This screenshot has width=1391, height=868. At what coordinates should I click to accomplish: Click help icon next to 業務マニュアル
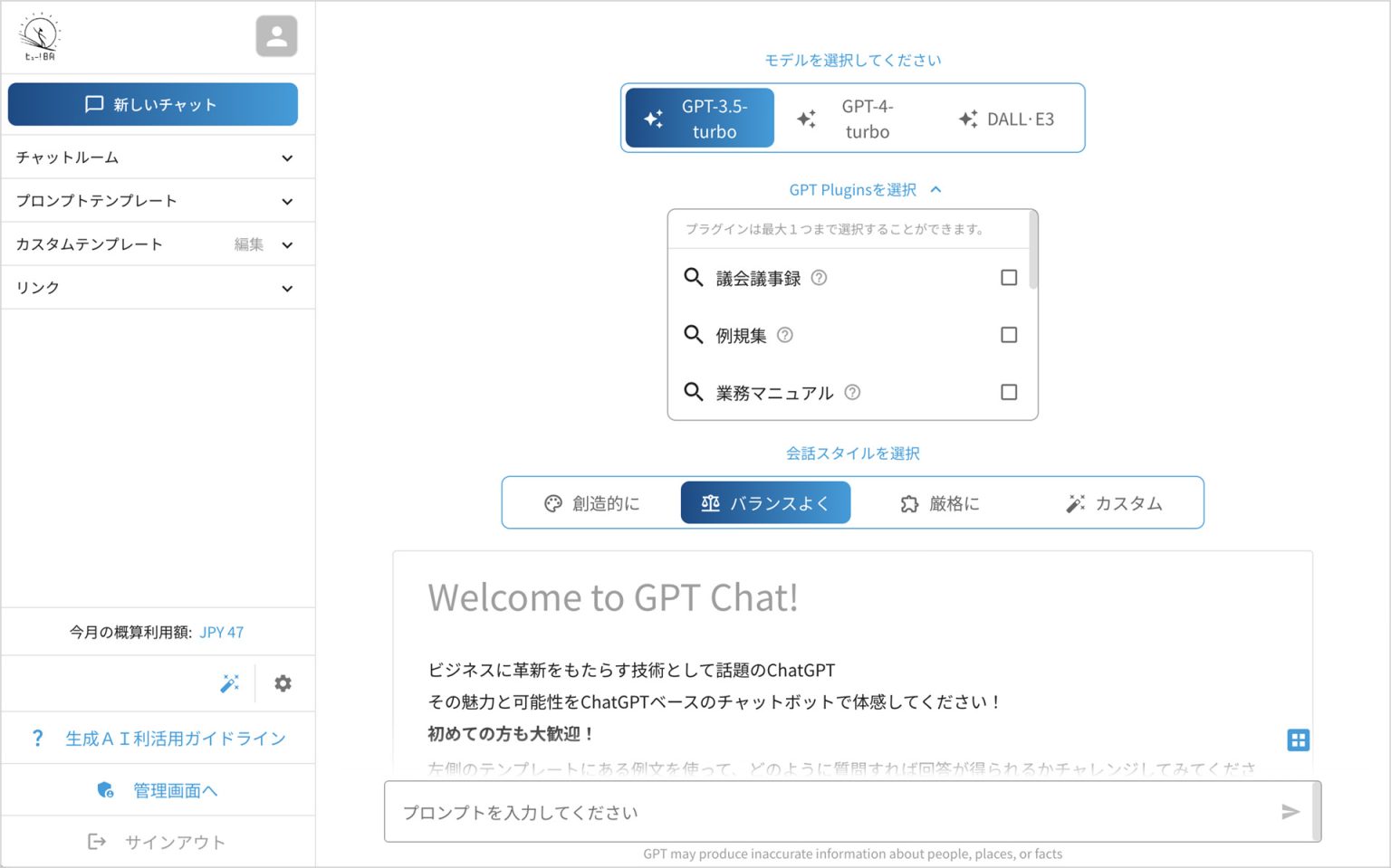coord(852,392)
